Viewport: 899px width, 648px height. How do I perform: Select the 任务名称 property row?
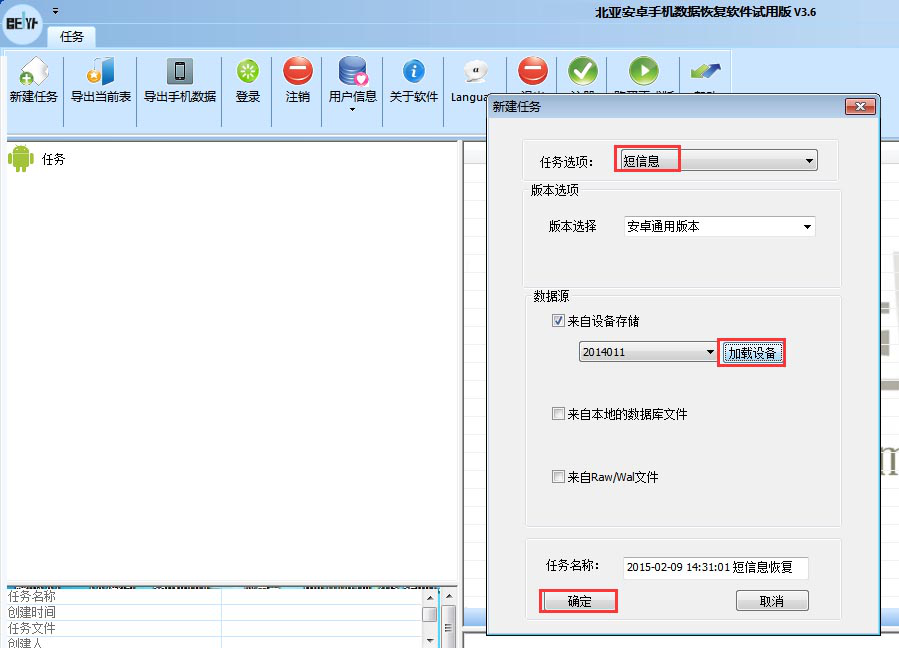tap(215, 596)
